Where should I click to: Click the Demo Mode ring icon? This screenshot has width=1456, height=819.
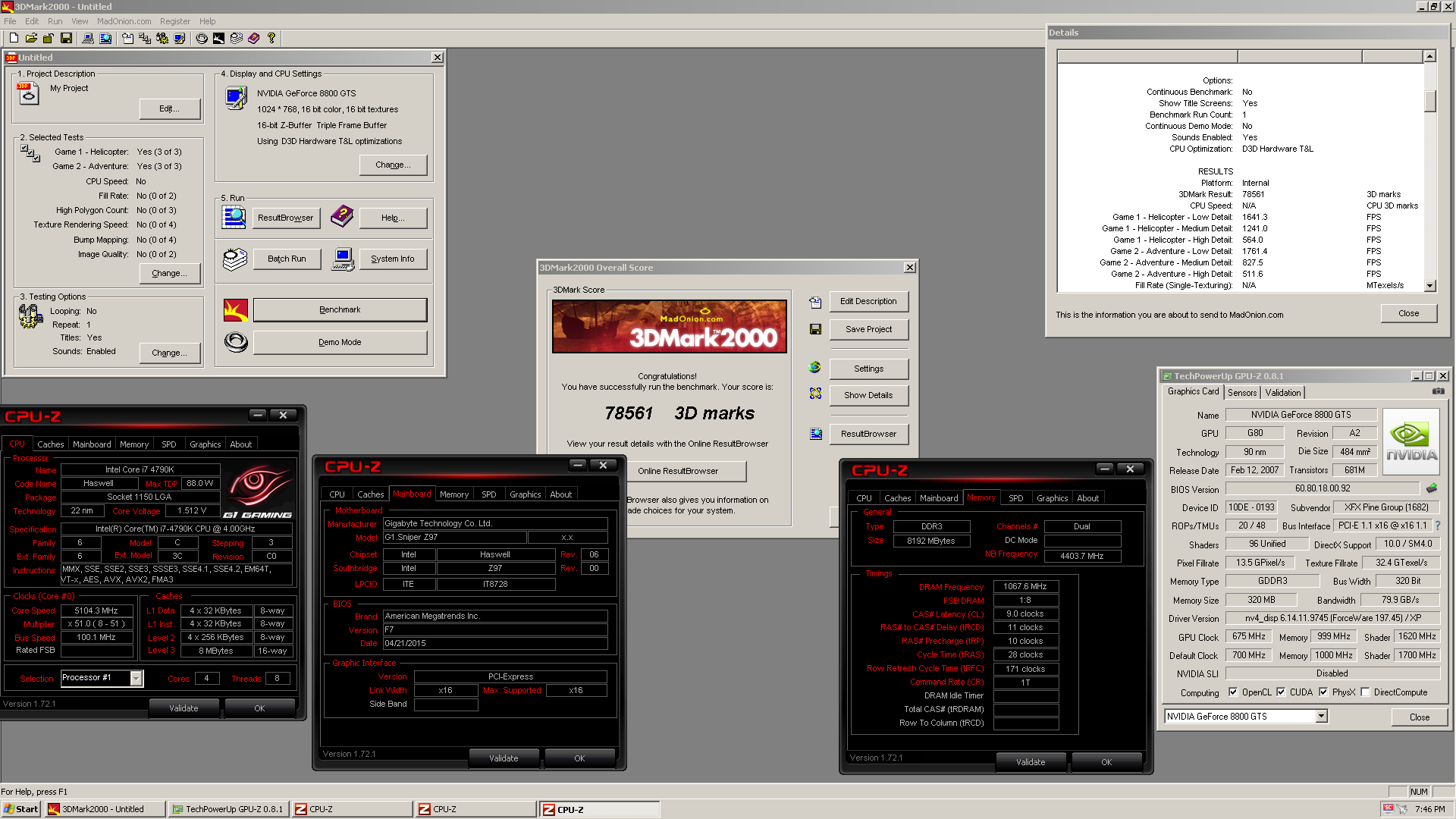coord(236,343)
